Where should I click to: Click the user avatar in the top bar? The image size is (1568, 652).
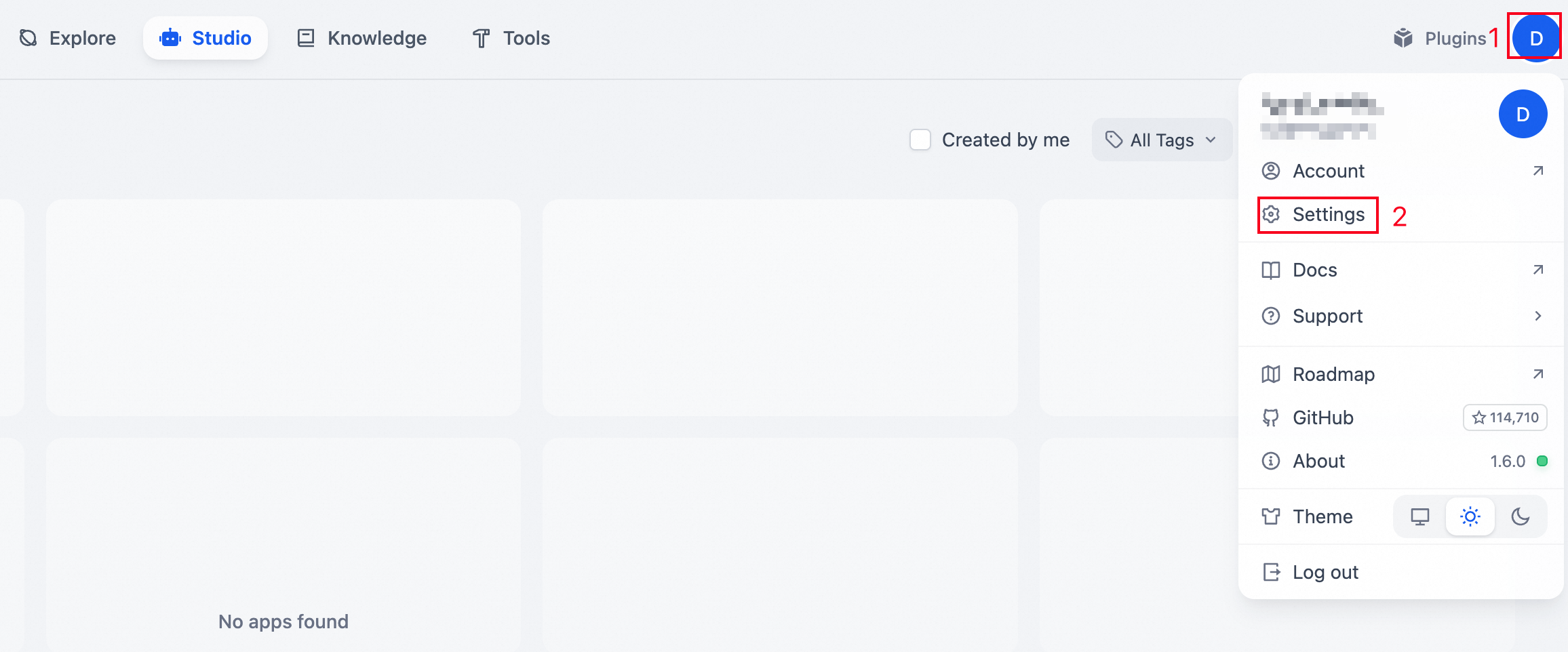click(x=1536, y=38)
